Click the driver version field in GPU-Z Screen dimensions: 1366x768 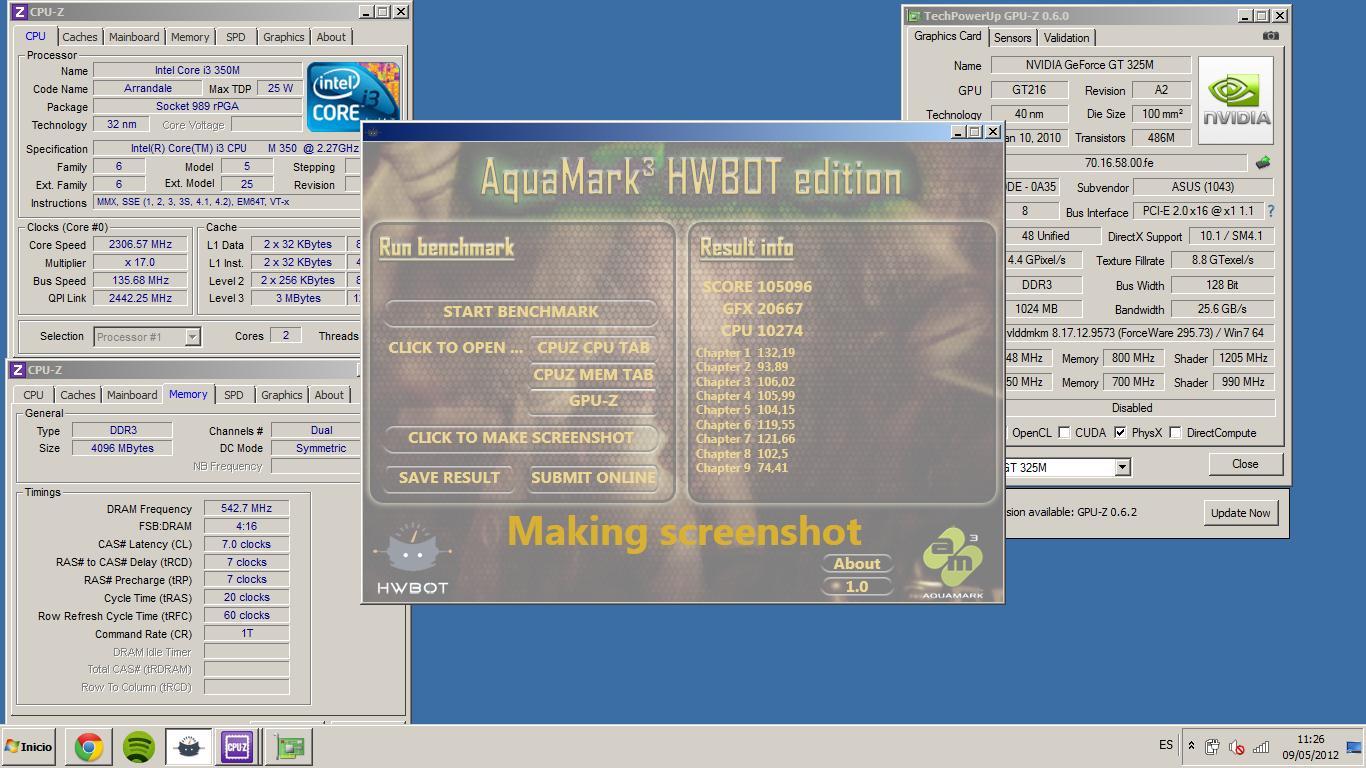[x=1139, y=334]
